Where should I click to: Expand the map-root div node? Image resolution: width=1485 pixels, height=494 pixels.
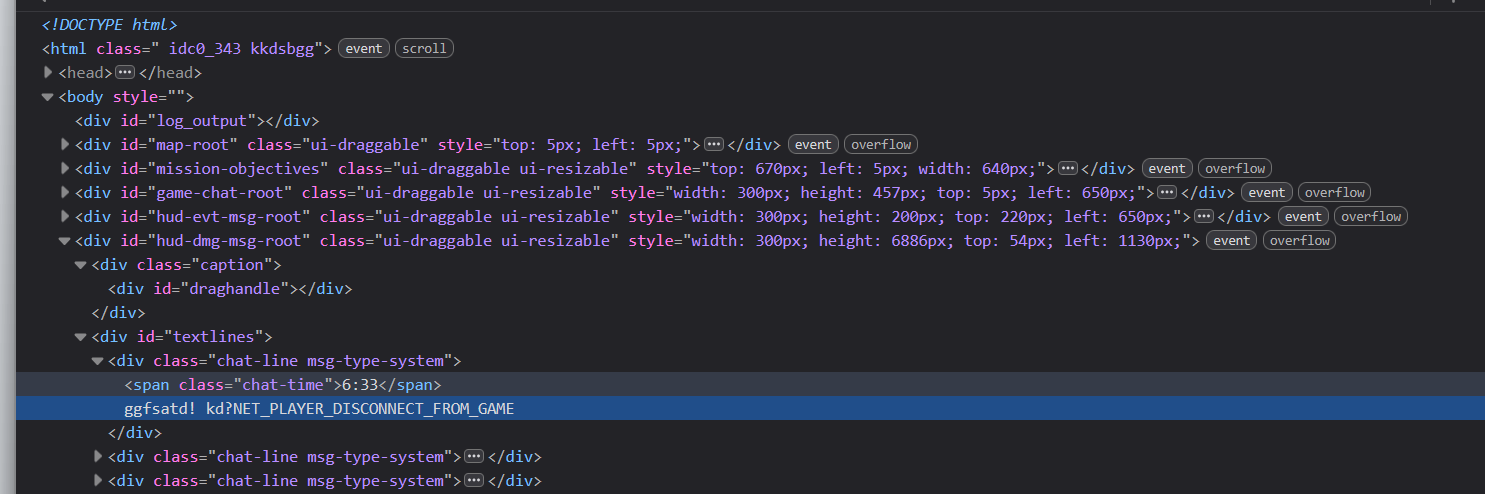pos(65,145)
